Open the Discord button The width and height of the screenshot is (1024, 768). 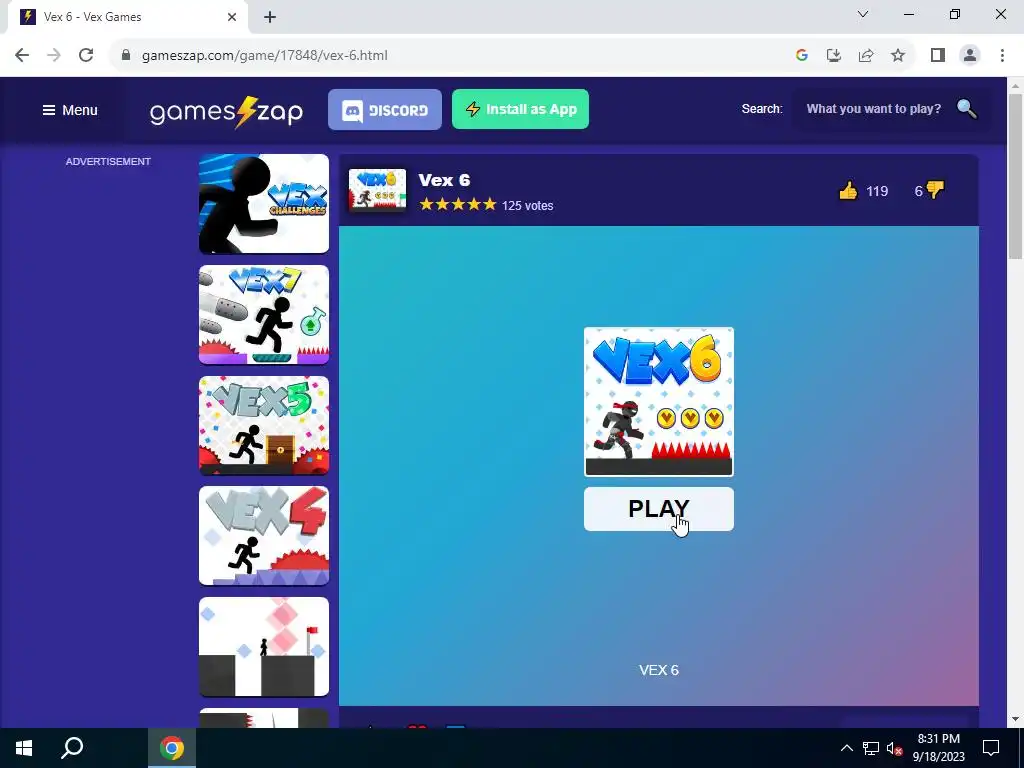(x=385, y=110)
